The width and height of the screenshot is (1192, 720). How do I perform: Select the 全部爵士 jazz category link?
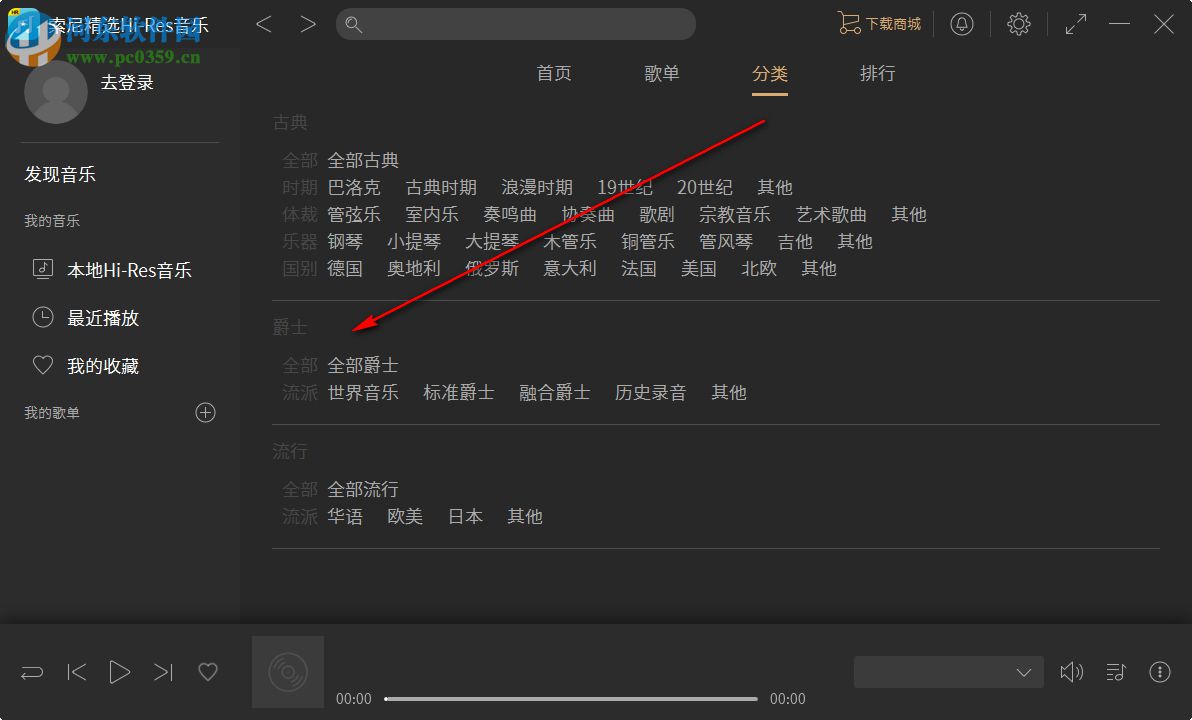362,365
